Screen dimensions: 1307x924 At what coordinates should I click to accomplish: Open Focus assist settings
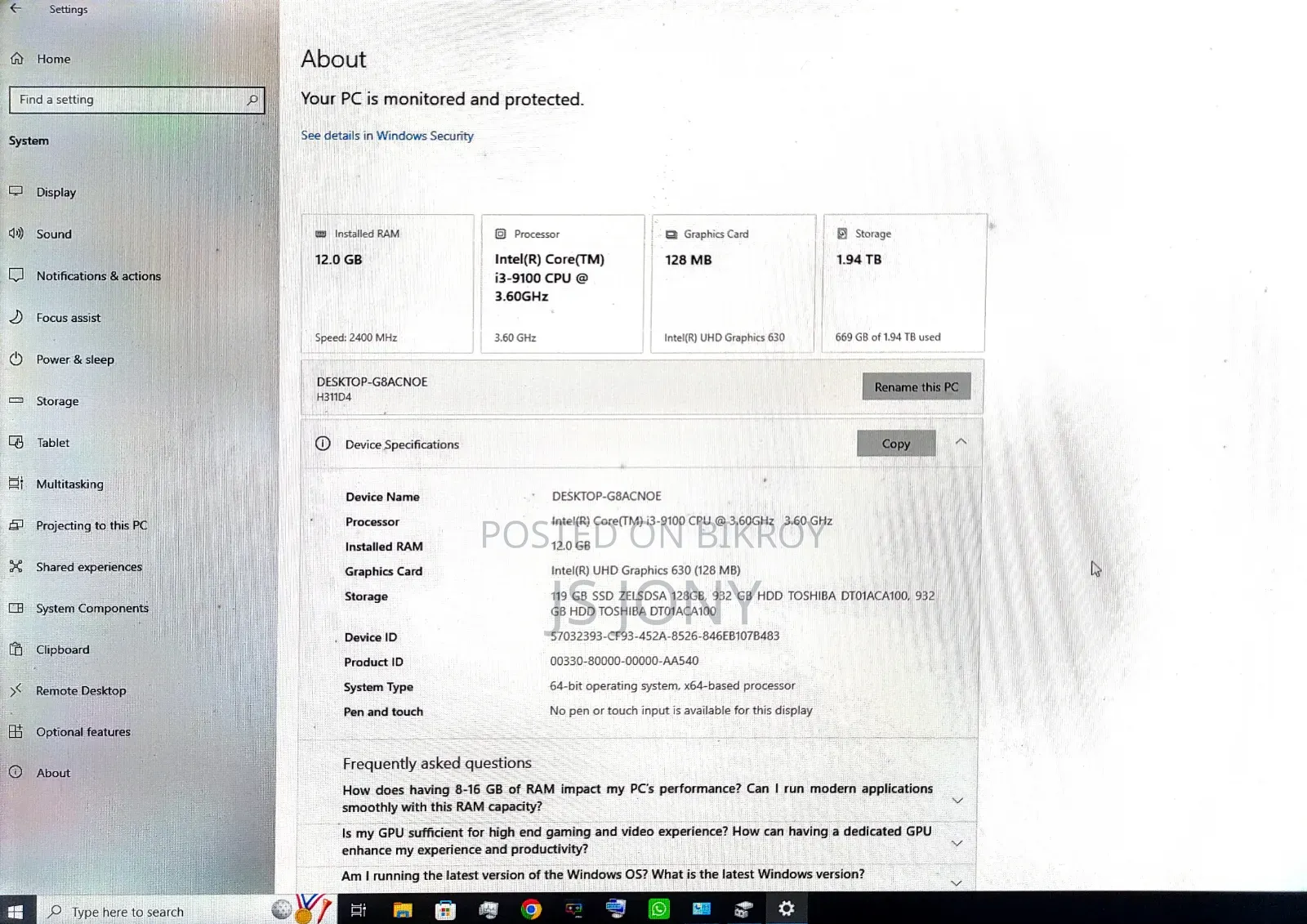tap(69, 318)
